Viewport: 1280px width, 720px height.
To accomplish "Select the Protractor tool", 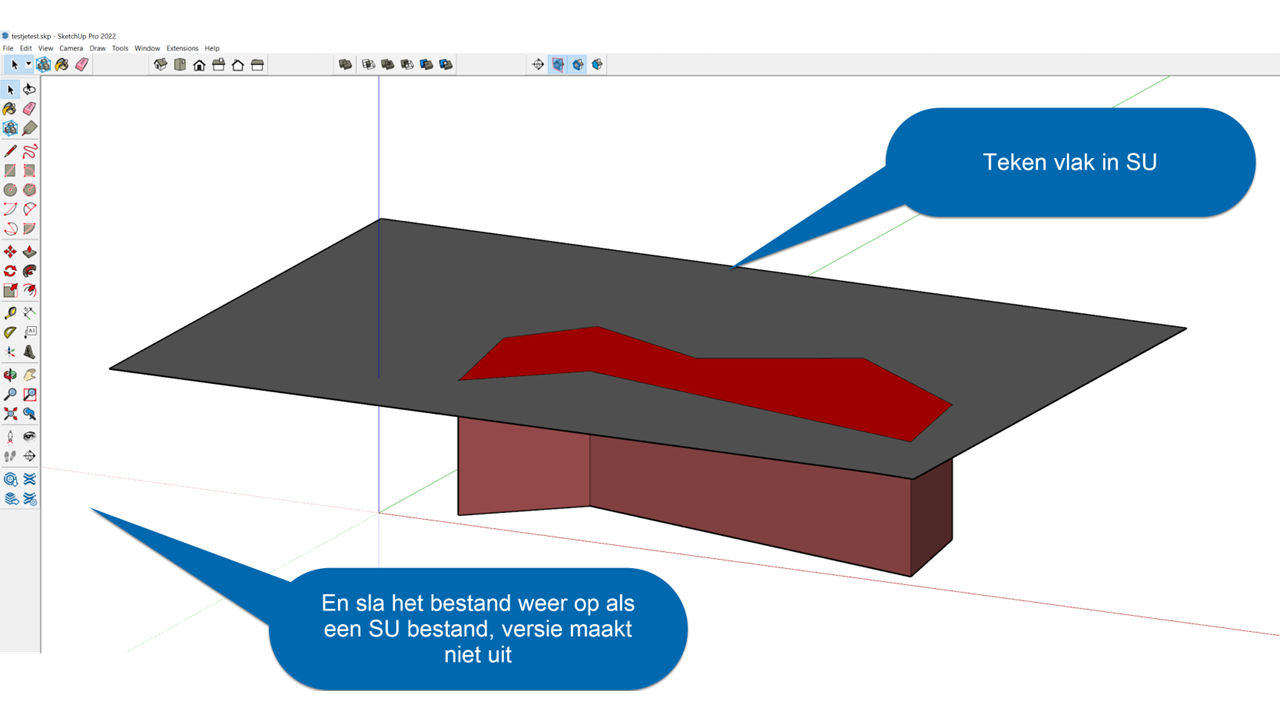I will coord(10,332).
